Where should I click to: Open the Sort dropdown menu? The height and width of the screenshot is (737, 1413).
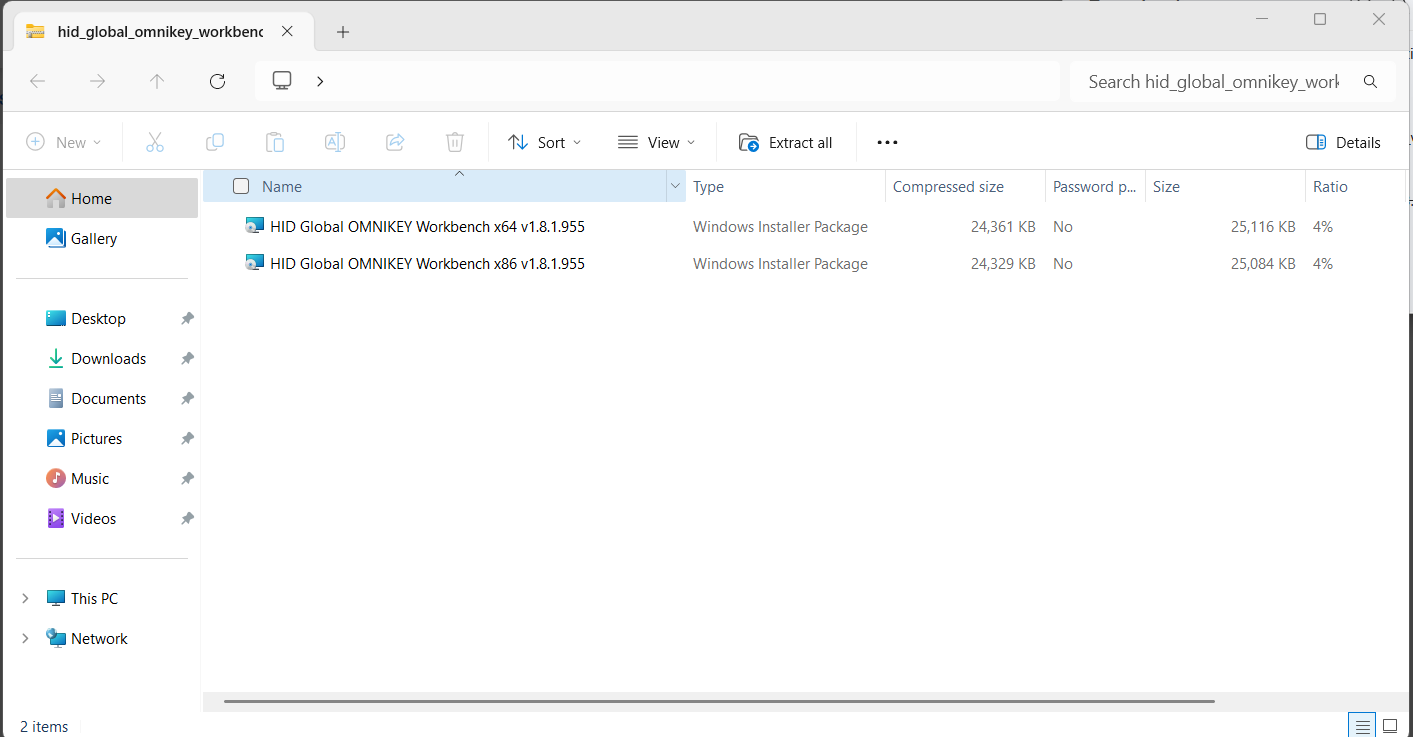click(544, 142)
